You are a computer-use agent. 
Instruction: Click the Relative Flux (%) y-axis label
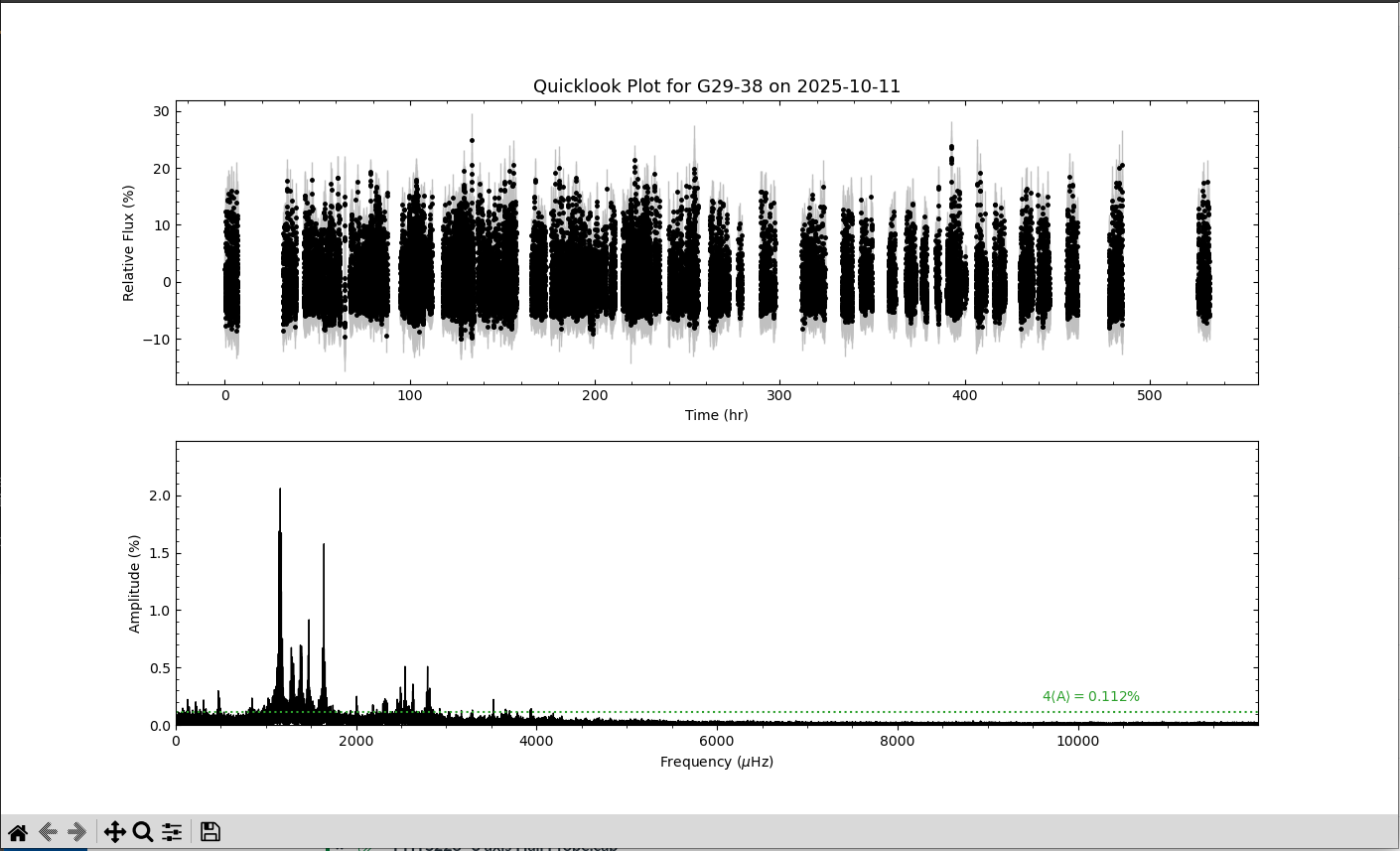point(128,242)
